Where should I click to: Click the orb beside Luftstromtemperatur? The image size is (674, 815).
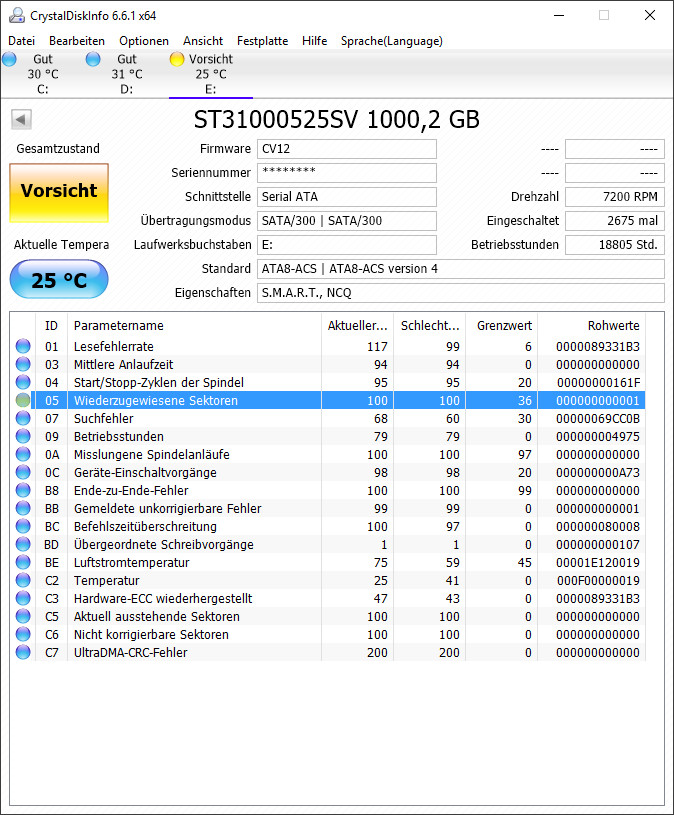click(x=23, y=562)
